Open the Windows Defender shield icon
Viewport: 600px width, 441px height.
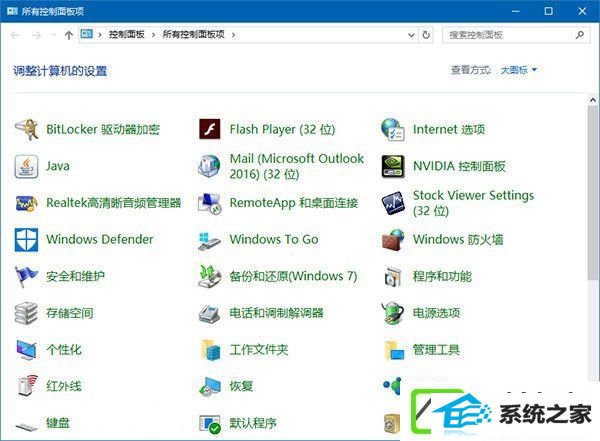point(26,240)
